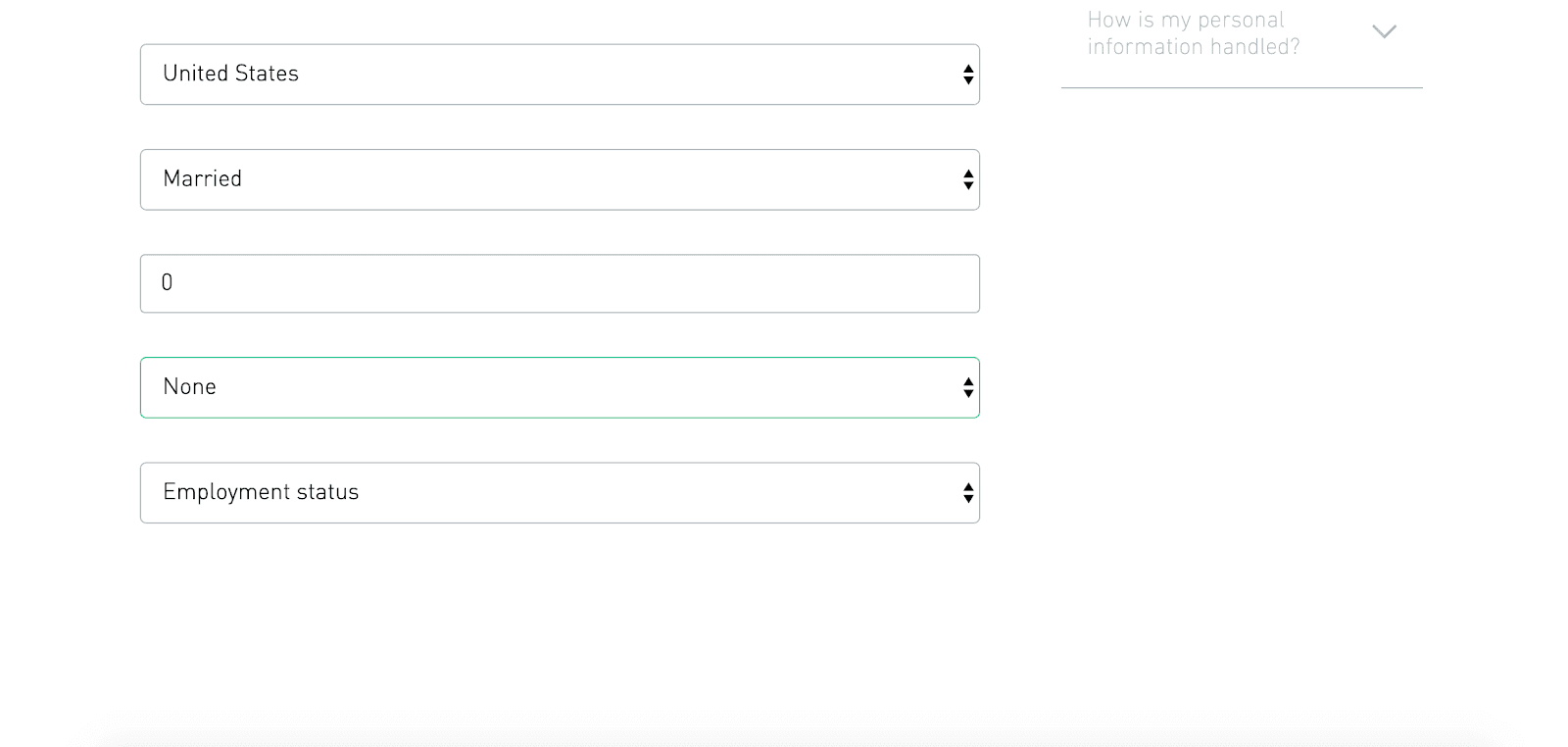
Task: Change the marital status from Married
Action: click(x=560, y=179)
